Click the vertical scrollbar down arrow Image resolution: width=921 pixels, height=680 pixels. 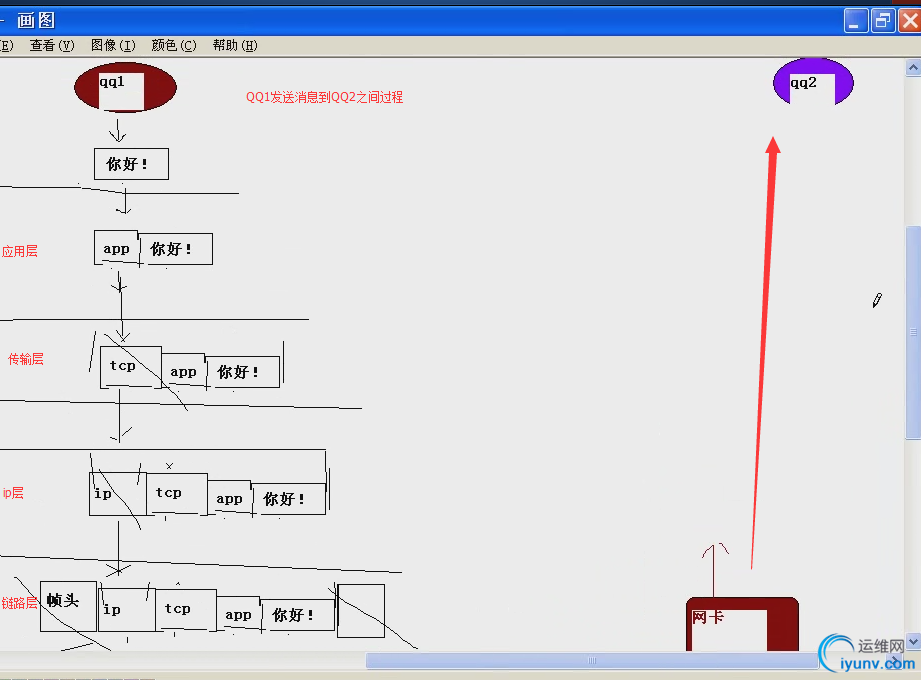click(x=913, y=641)
